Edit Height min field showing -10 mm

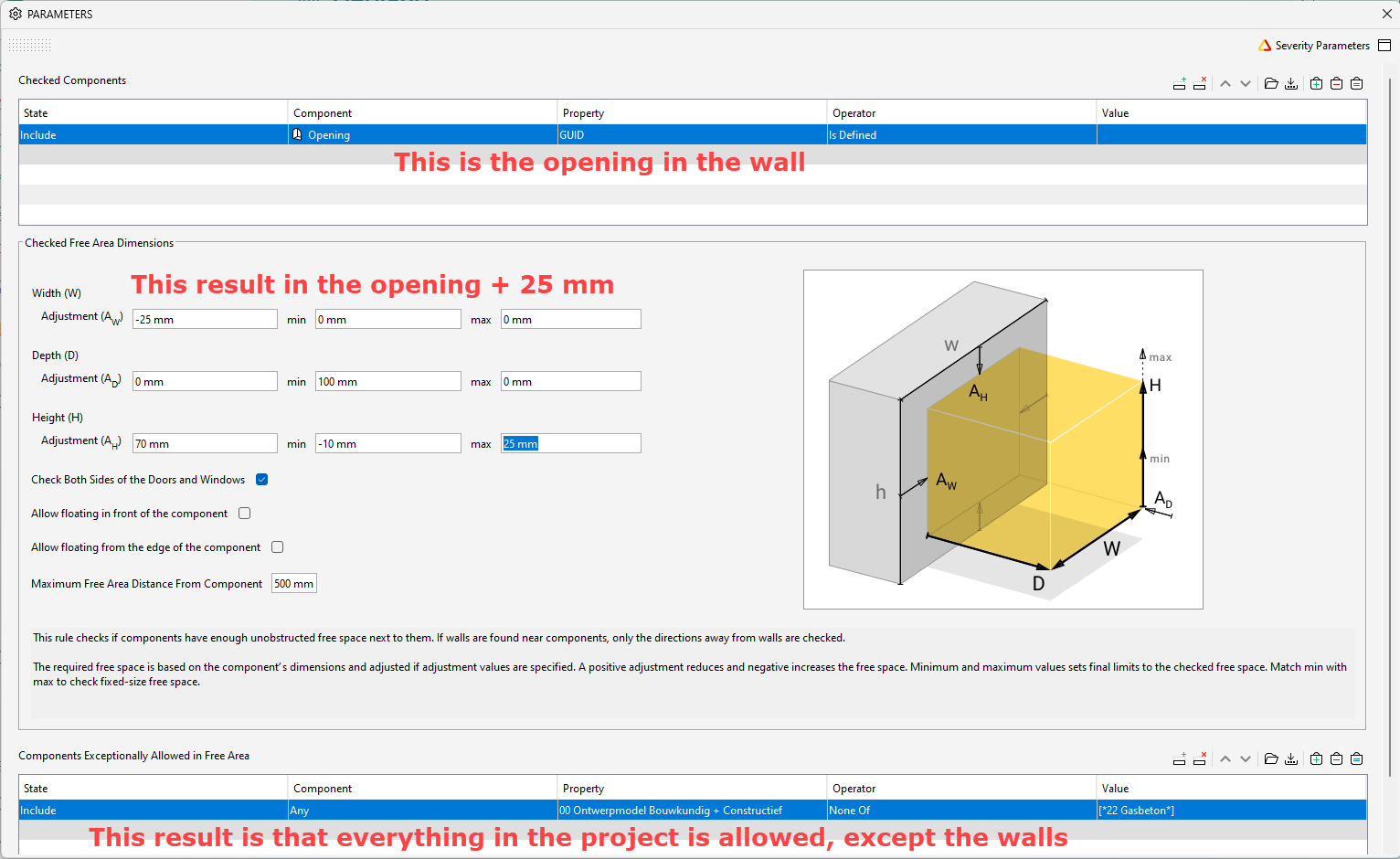click(x=388, y=443)
